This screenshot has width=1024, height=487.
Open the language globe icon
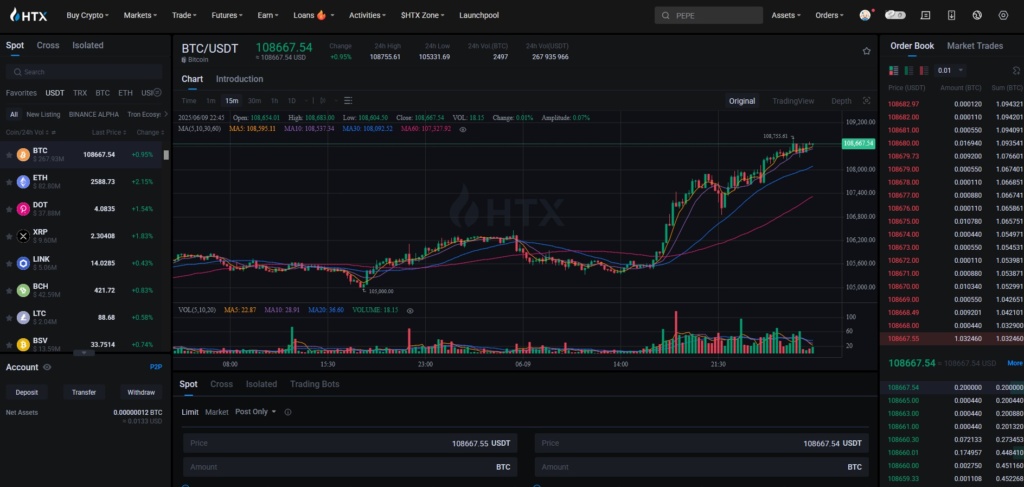coord(976,15)
